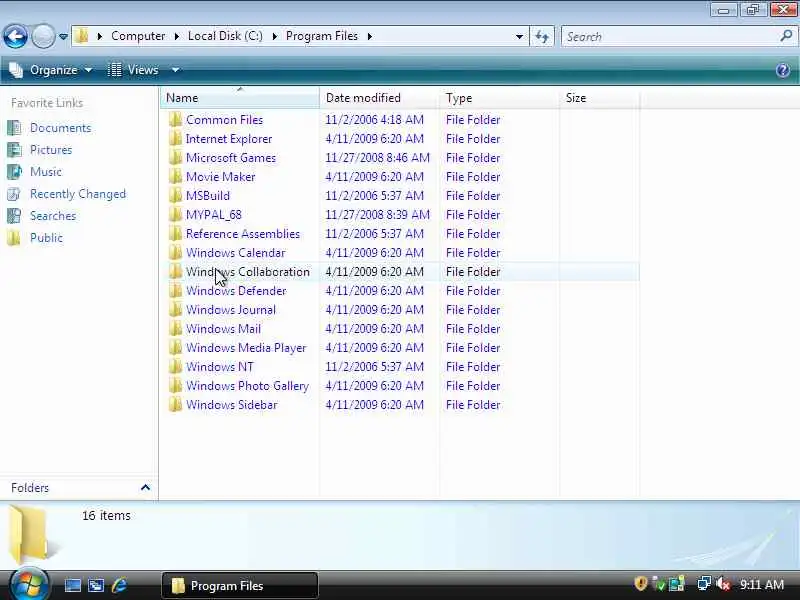Click the 11/2/2006 4:18 AM date cell
The width and height of the screenshot is (800, 600).
pos(374,120)
